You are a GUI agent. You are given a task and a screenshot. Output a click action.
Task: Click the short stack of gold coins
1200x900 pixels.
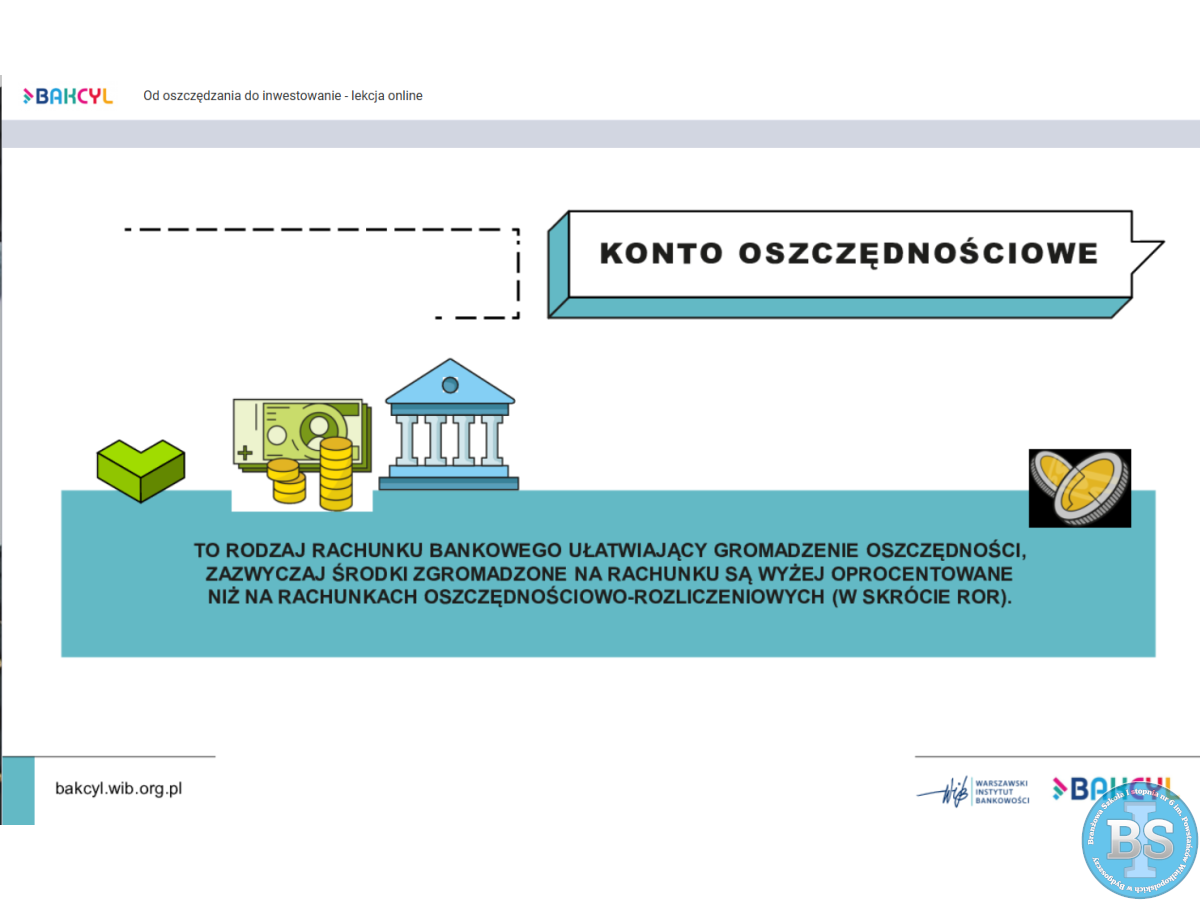click(287, 481)
